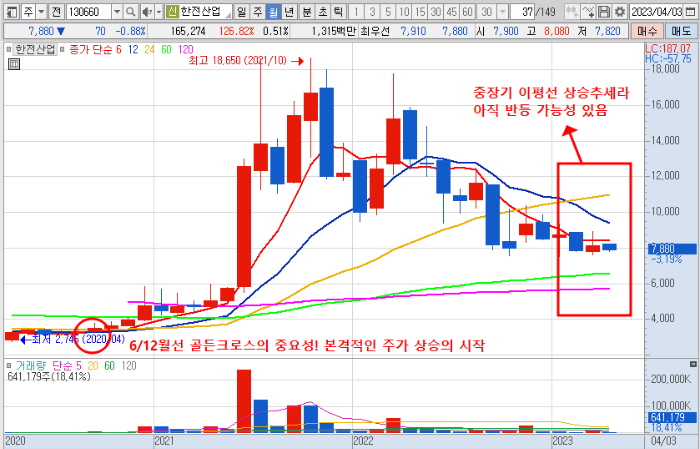Screen dimensions: 700x449
Task: Open chart settings gear icon
Action: pos(620,12)
